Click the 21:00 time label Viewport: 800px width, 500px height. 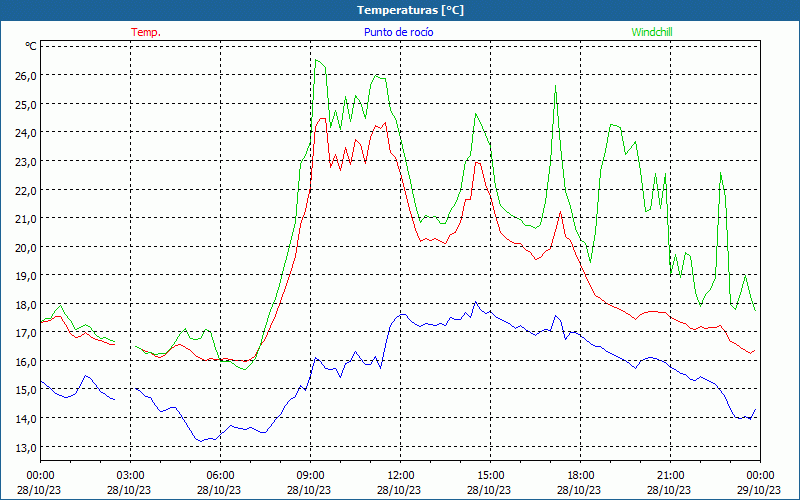(670, 476)
